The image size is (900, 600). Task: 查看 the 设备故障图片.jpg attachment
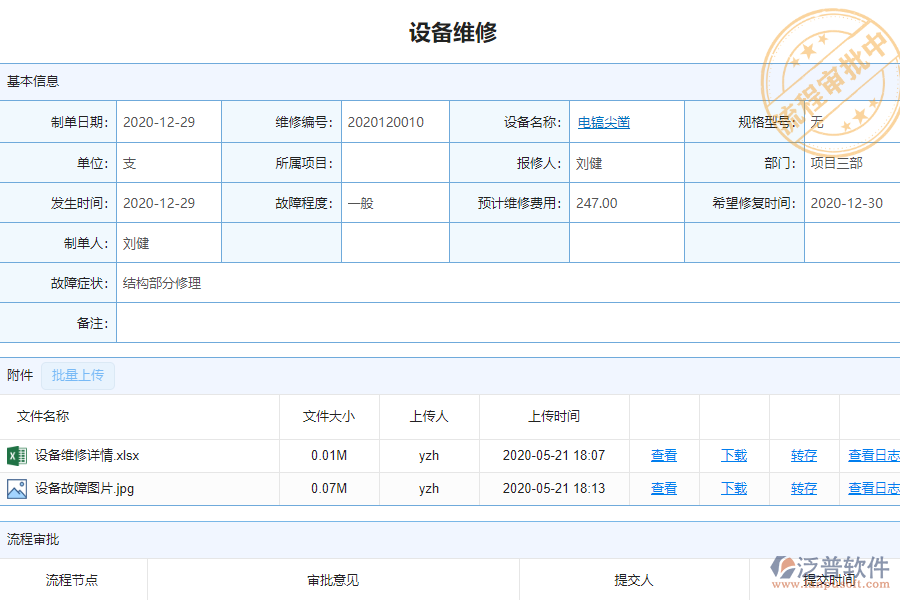point(663,489)
